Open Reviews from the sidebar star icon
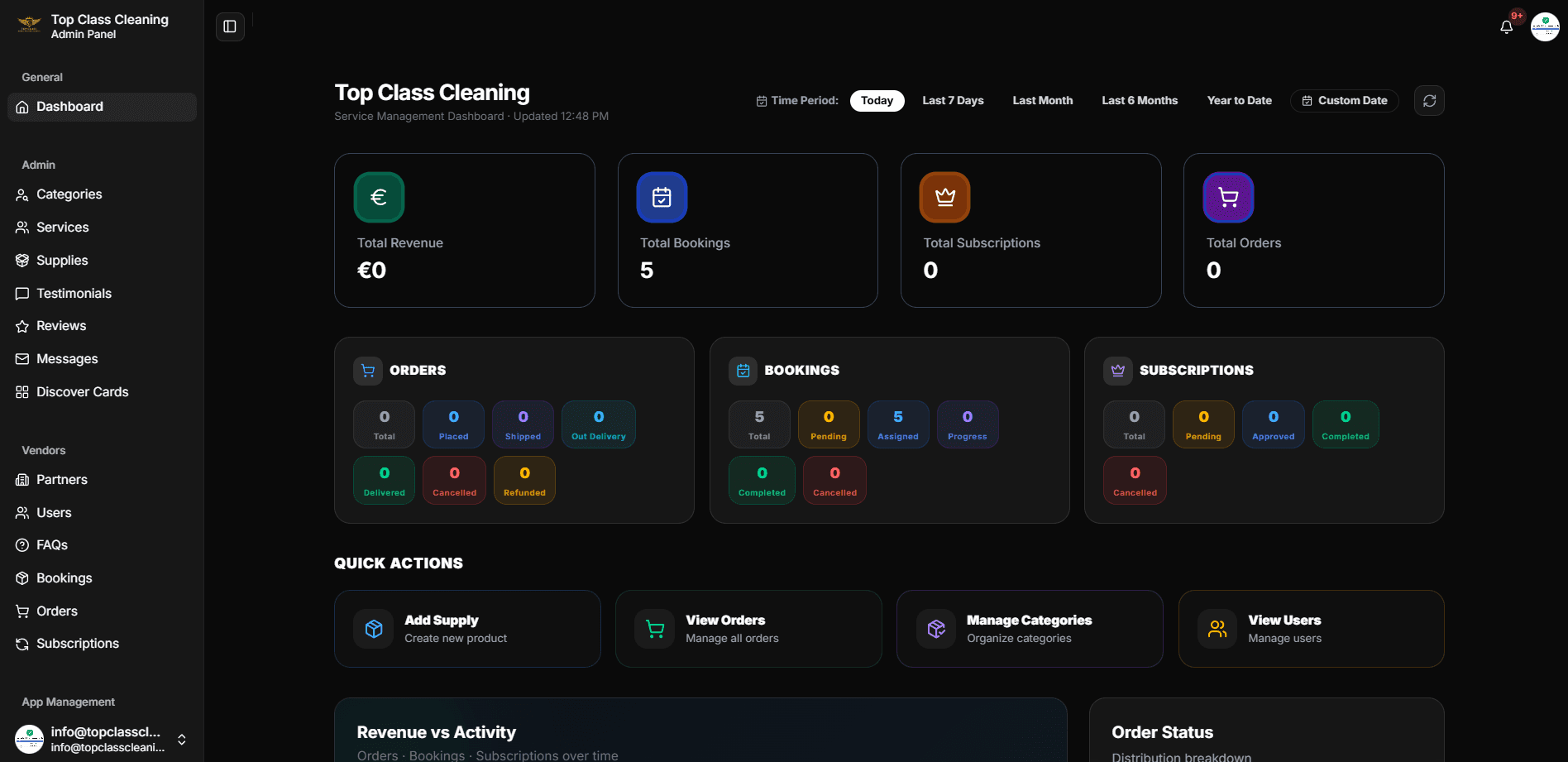Screen dimensions: 1568x762 [22, 325]
